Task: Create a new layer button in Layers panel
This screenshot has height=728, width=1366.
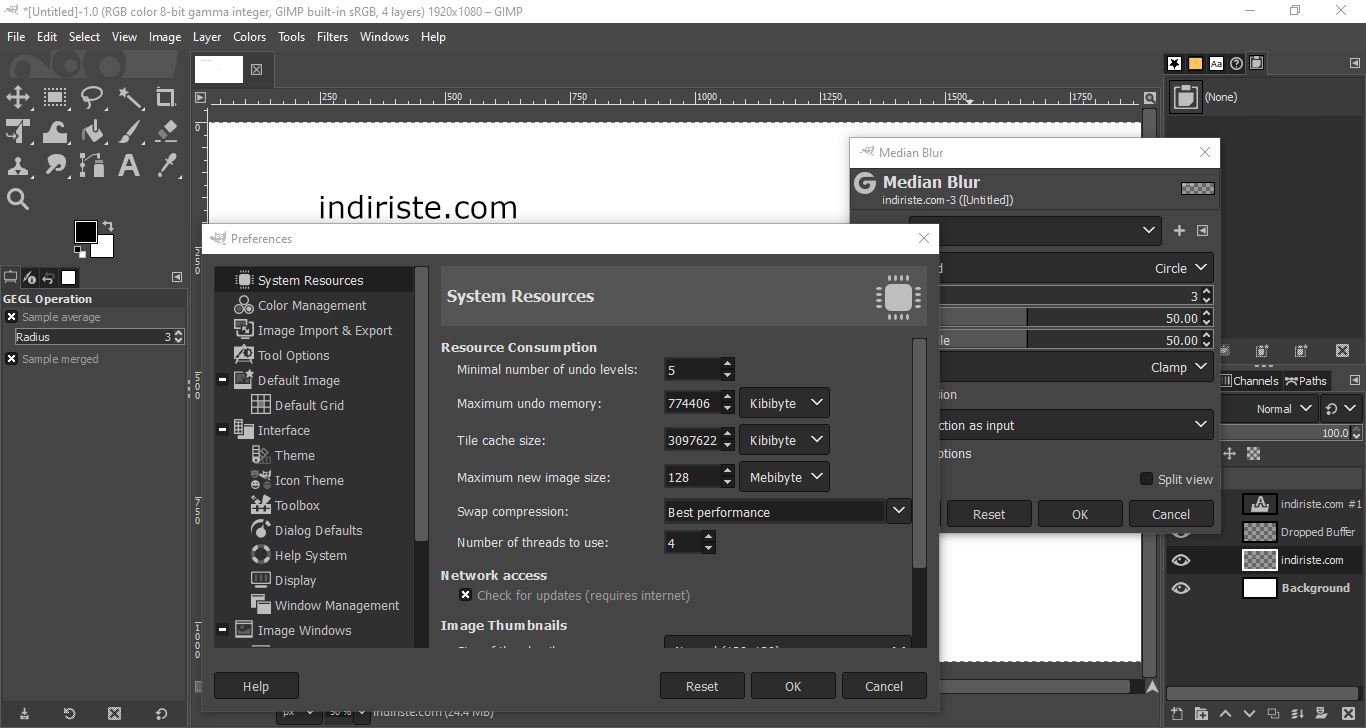Action: coord(1177,714)
